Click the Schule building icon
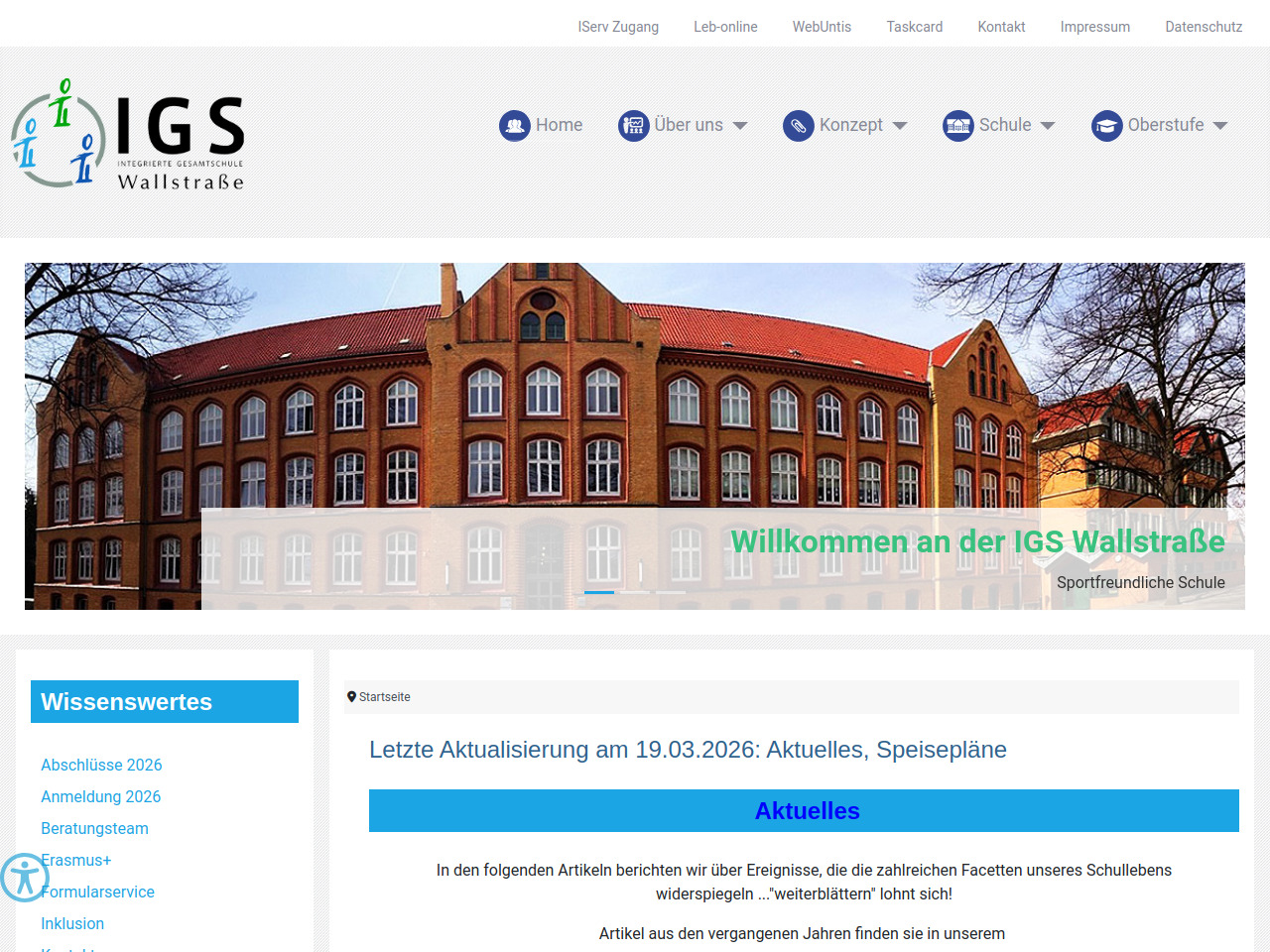The height and width of the screenshot is (952, 1270). 957,126
